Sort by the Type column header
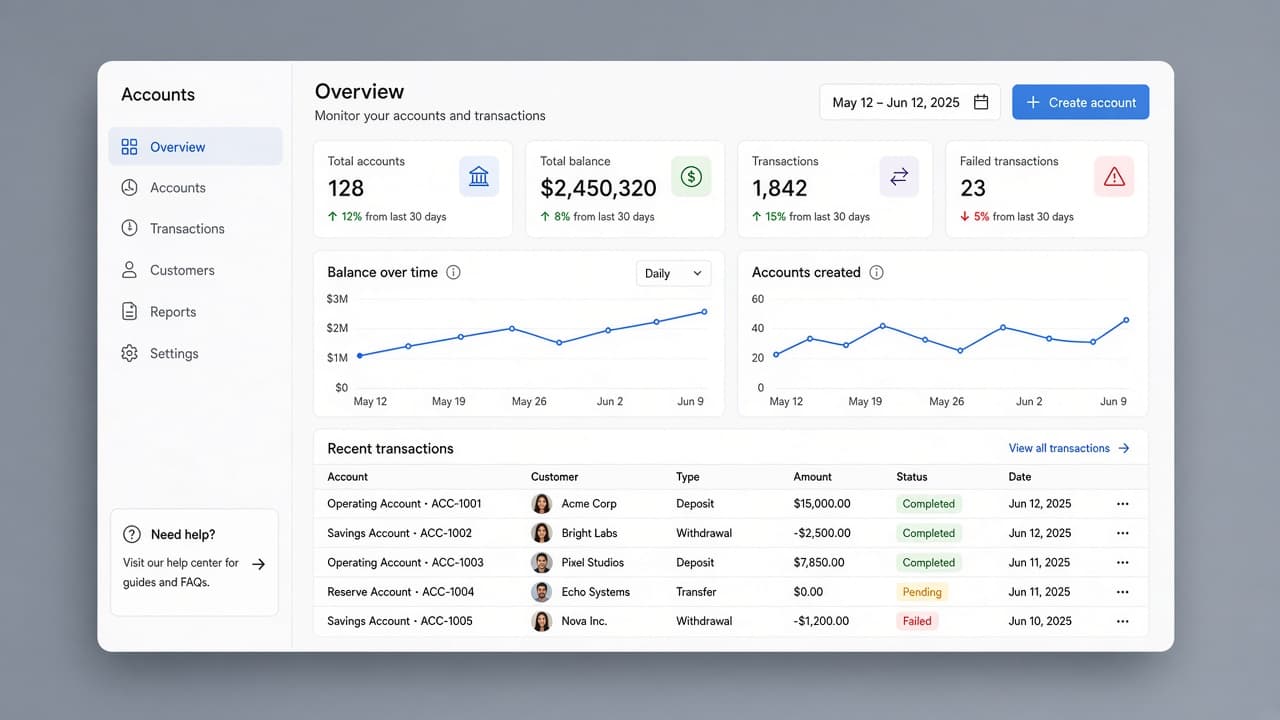 688,477
